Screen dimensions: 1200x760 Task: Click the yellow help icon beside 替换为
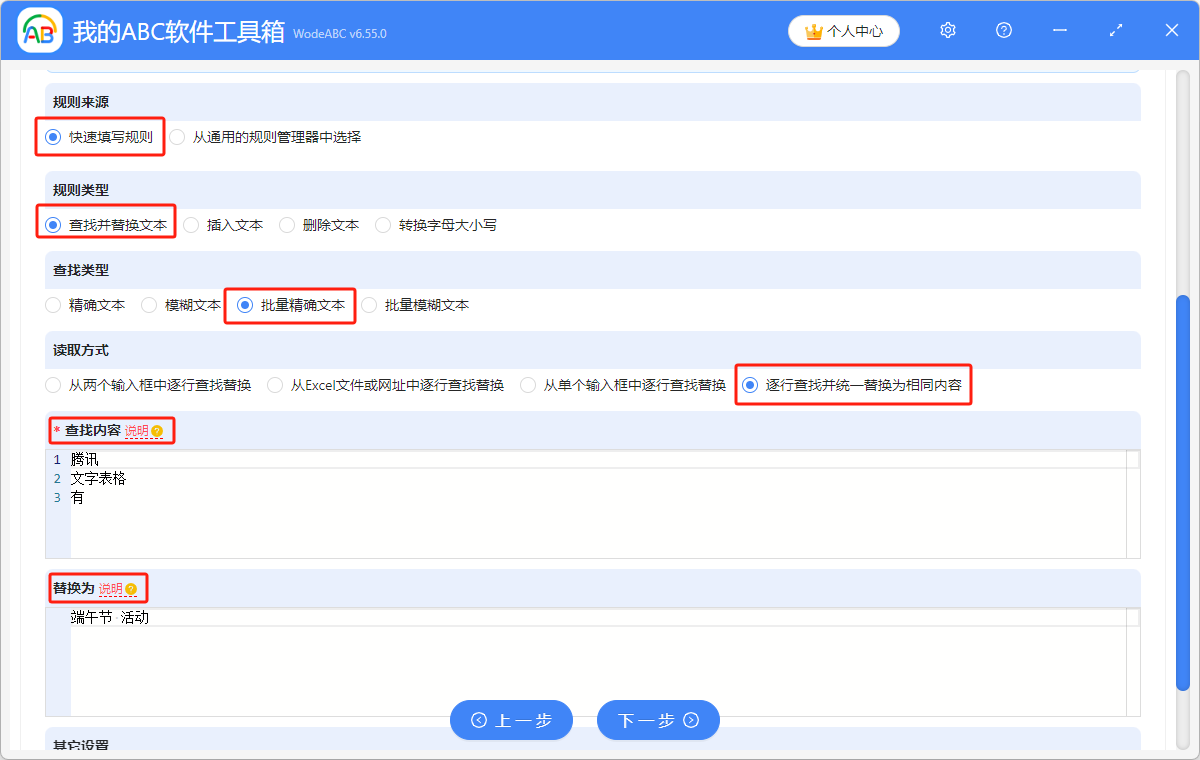(131, 589)
